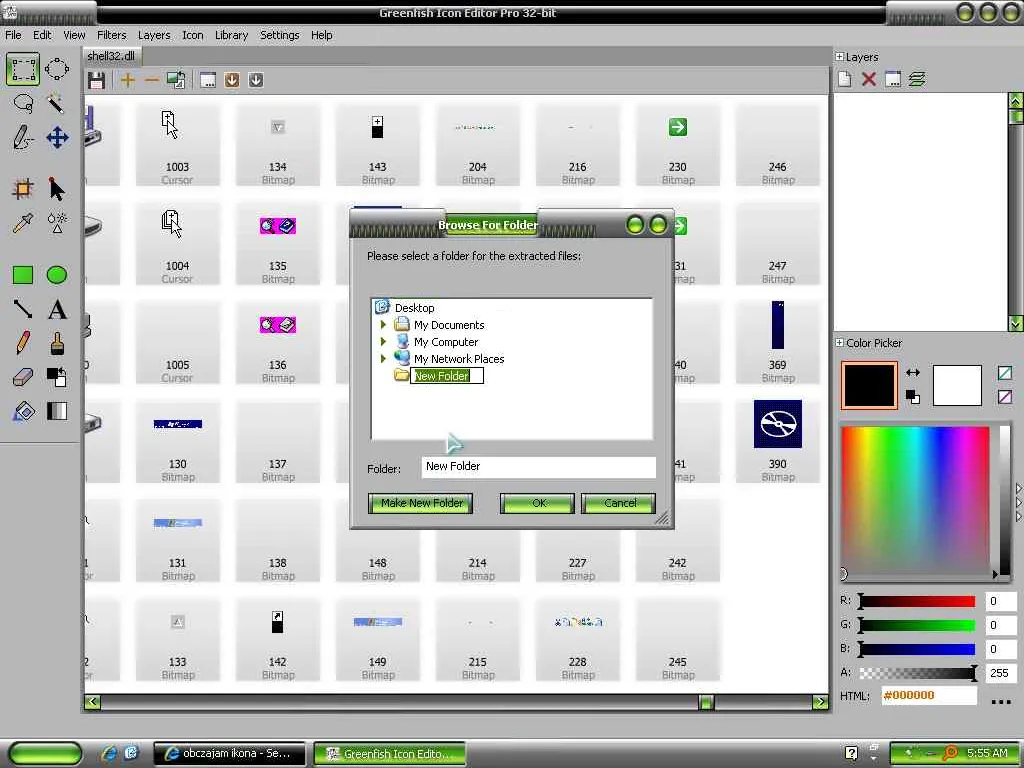The width and height of the screenshot is (1024, 768).
Task: Set transparent color with teal slash box
Action: (1005, 373)
